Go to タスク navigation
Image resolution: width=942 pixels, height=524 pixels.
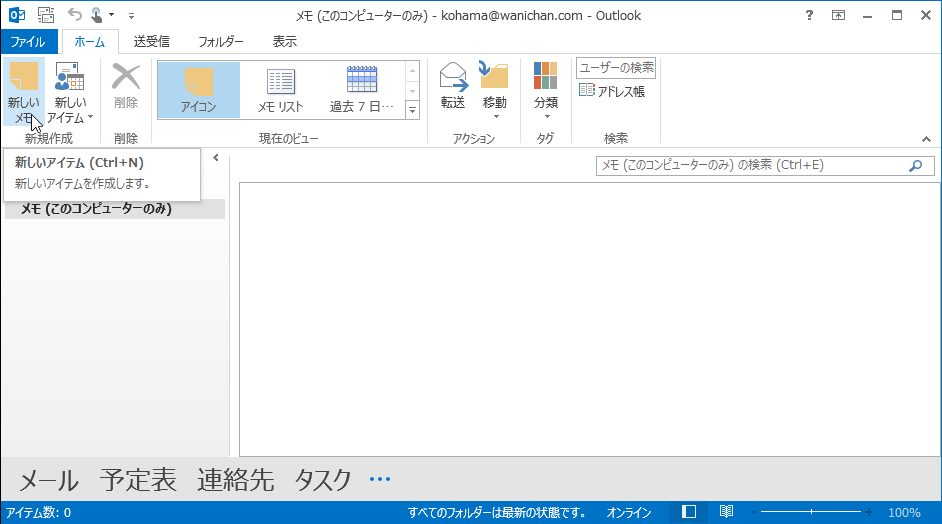(x=323, y=480)
